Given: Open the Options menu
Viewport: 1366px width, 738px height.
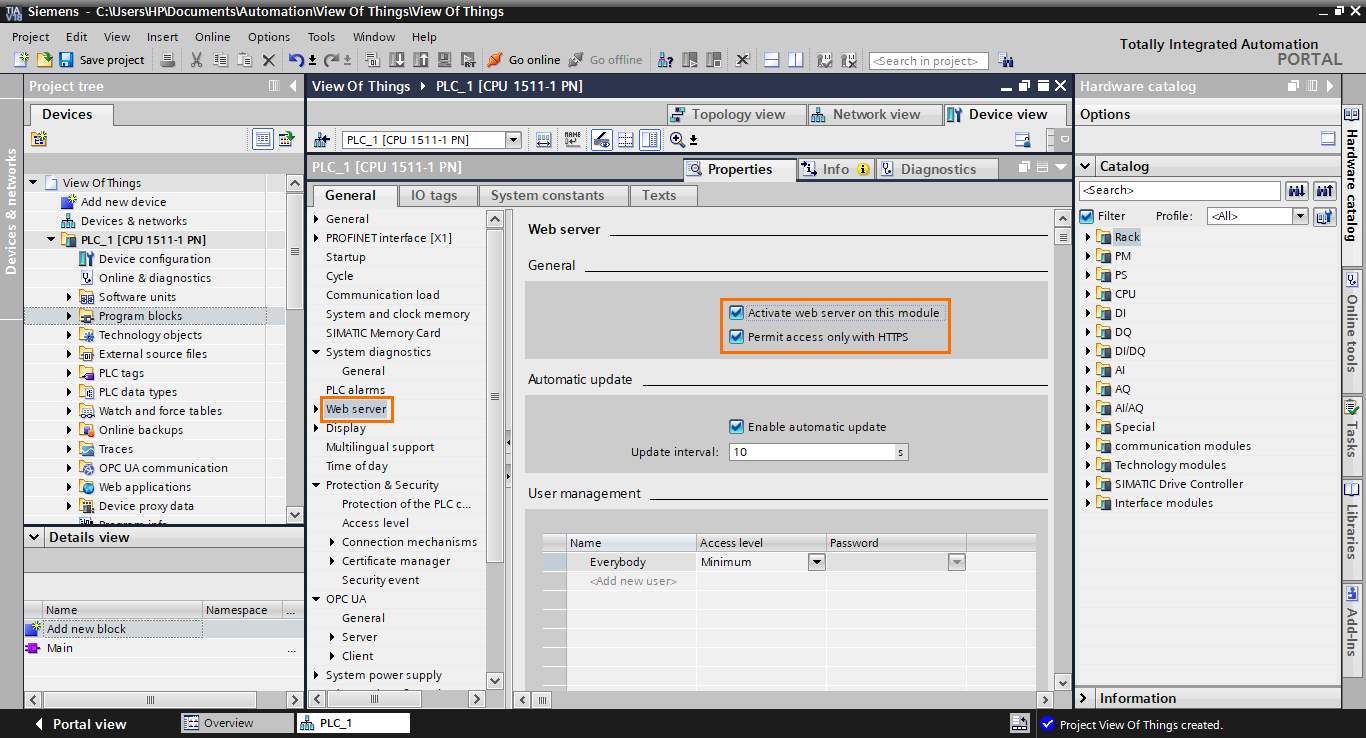Looking at the screenshot, I should click(269, 37).
